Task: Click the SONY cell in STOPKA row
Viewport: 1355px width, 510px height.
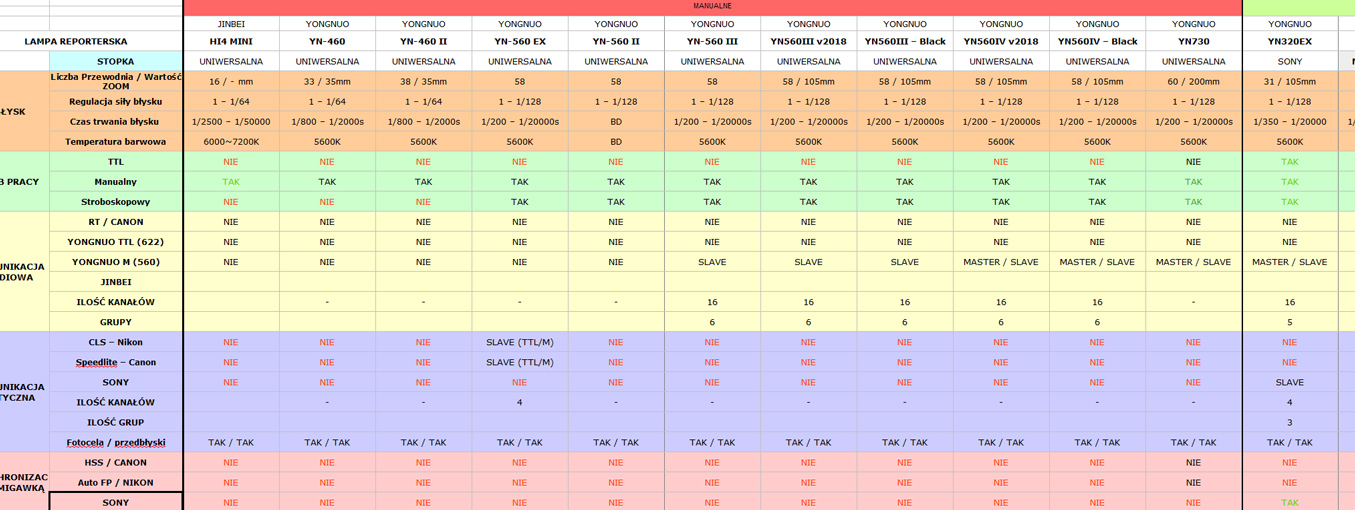Action: click(x=1290, y=61)
